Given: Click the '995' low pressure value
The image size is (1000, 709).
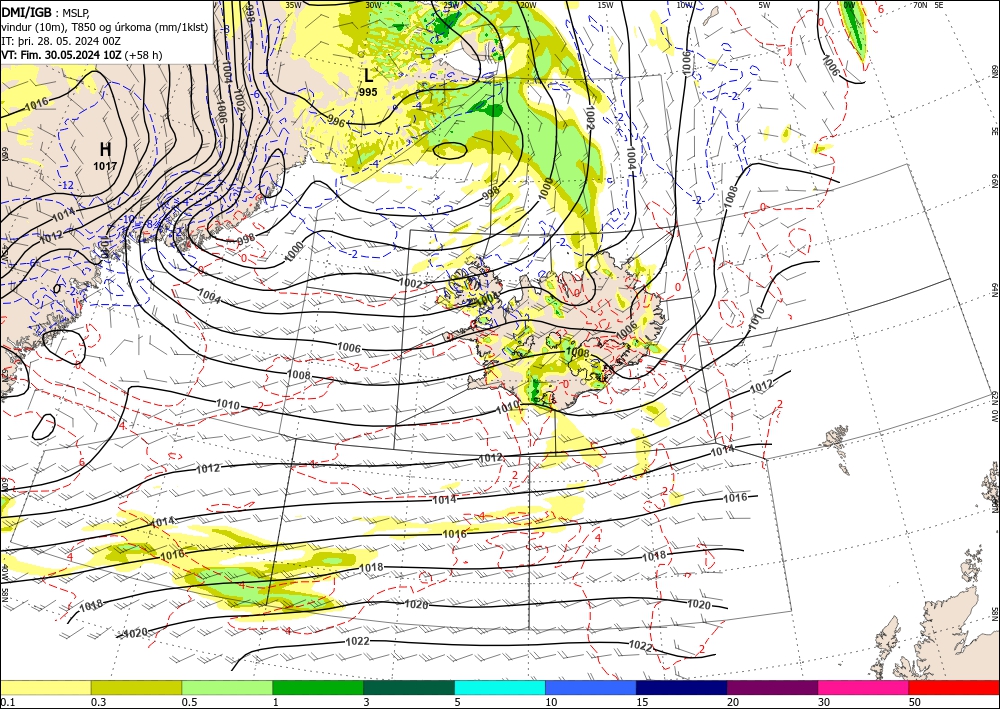Looking at the screenshot, I should [x=368, y=92].
